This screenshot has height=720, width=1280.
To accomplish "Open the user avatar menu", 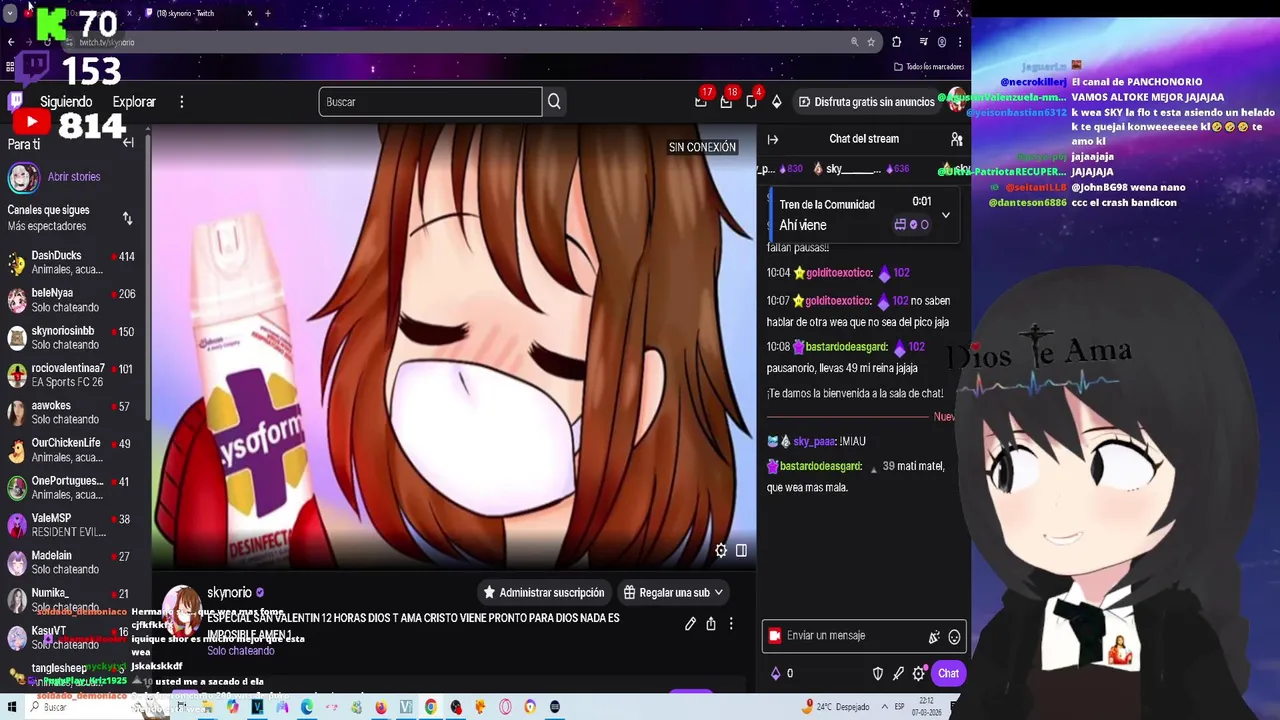I will 956,100.
